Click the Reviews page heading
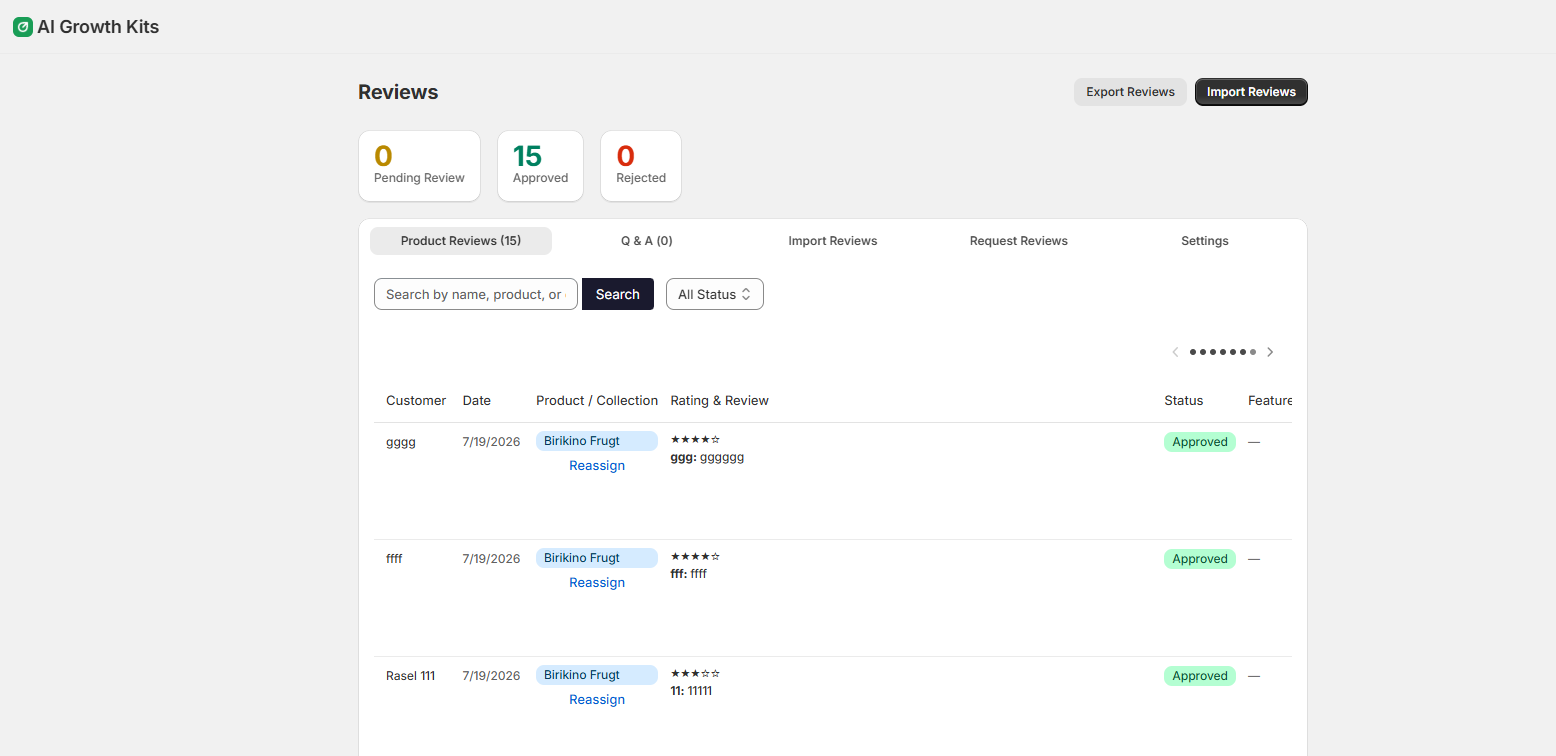Screen dimensions: 1556x756 (398, 92)
